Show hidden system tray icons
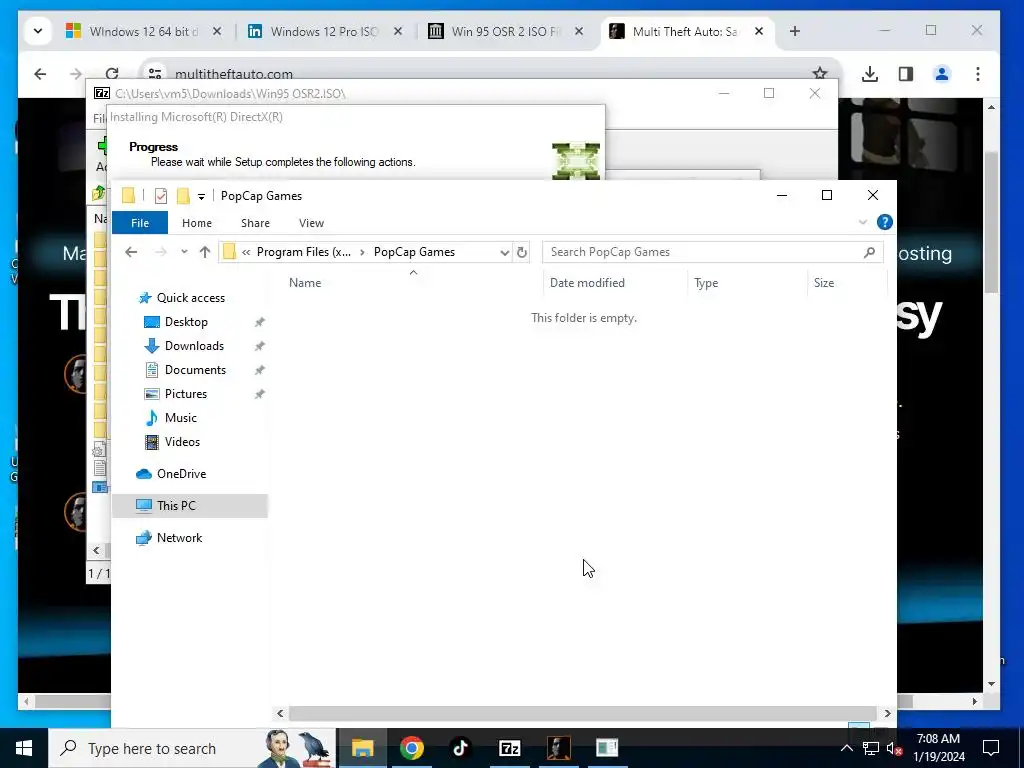Image resolution: width=1024 pixels, height=768 pixels. click(846, 748)
